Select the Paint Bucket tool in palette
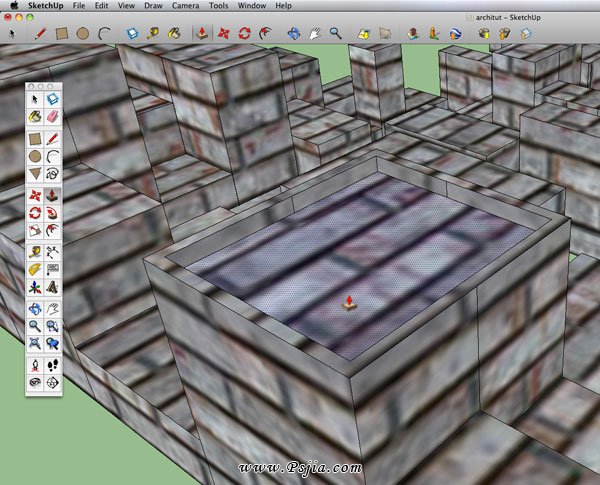 pos(35,116)
